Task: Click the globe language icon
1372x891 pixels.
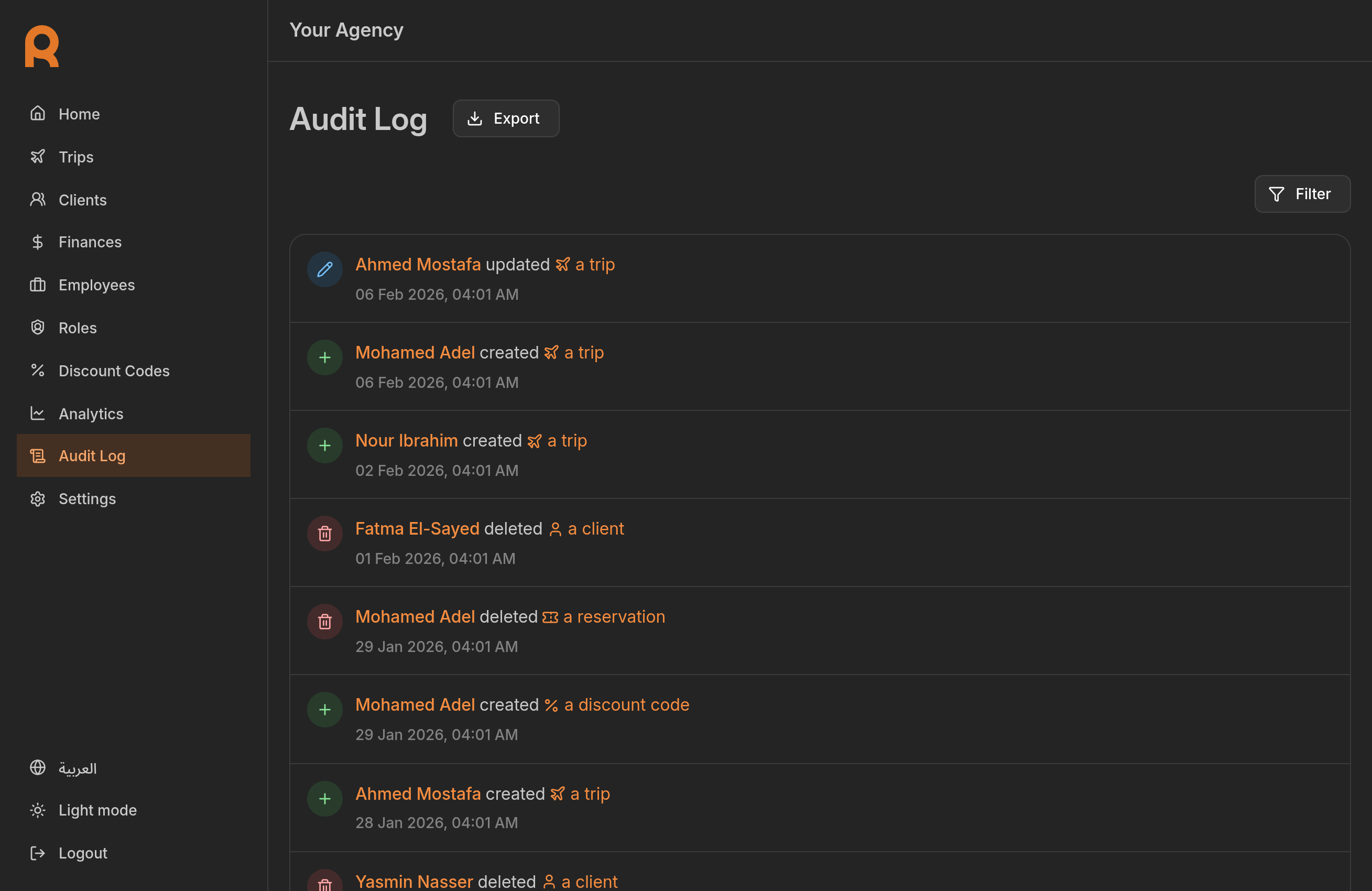Action: [x=38, y=768]
